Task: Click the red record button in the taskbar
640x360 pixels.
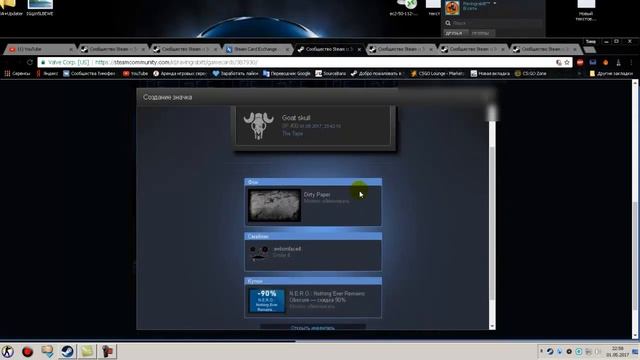Action: point(27,351)
